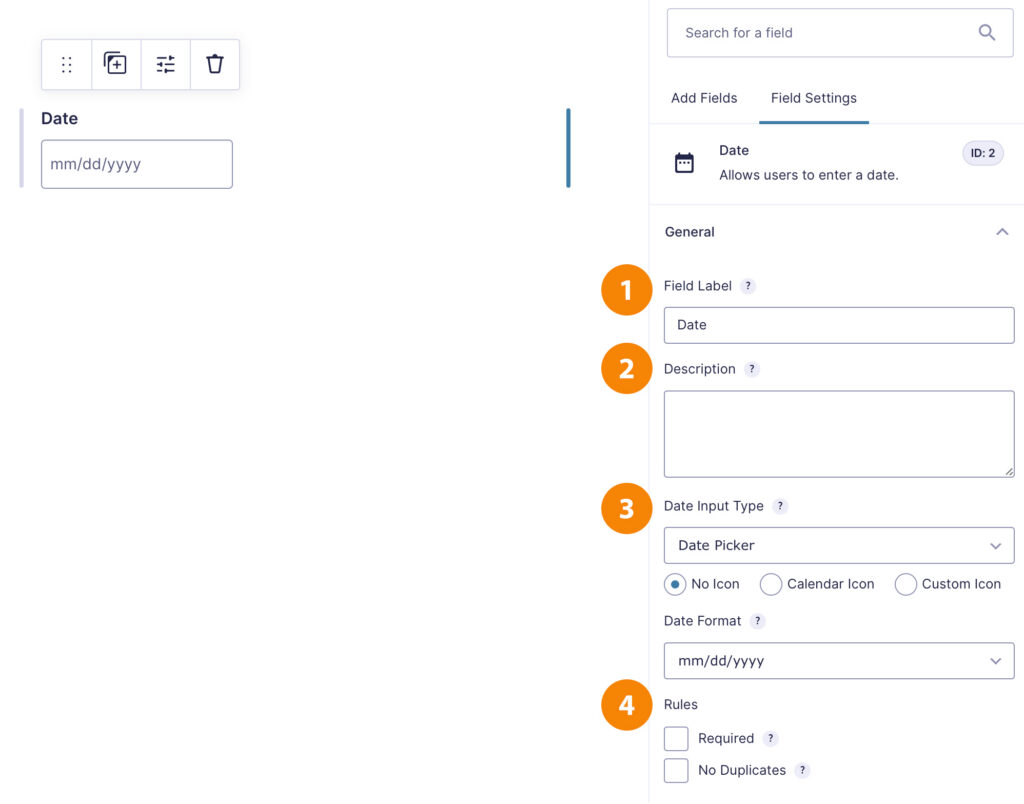Delete the Date field with the trash icon
The image size is (1024, 804).
[215, 64]
